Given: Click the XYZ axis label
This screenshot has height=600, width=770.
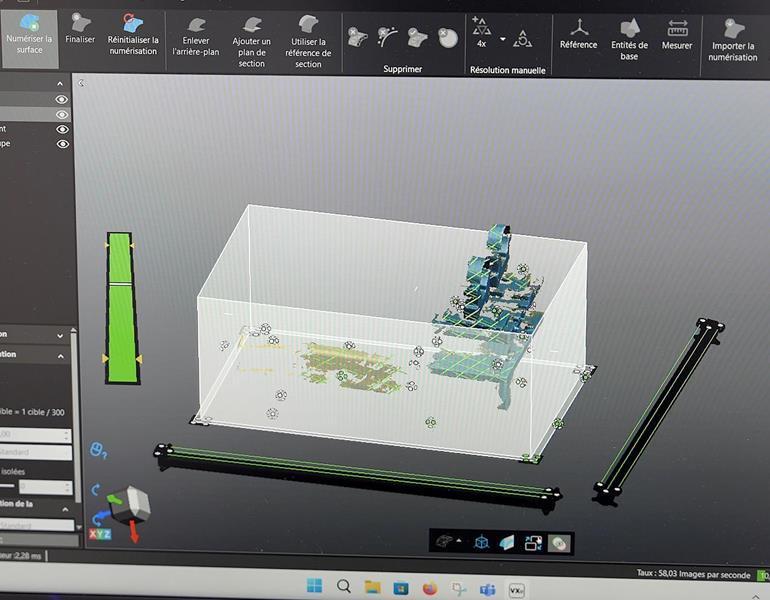Looking at the screenshot, I should pyautogui.click(x=100, y=534).
